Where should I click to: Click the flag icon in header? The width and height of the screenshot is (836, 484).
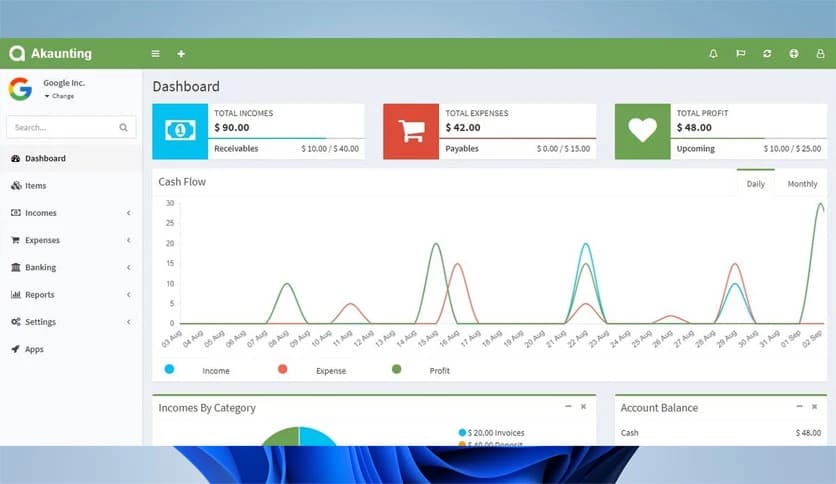pyautogui.click(x=741, y=53)
